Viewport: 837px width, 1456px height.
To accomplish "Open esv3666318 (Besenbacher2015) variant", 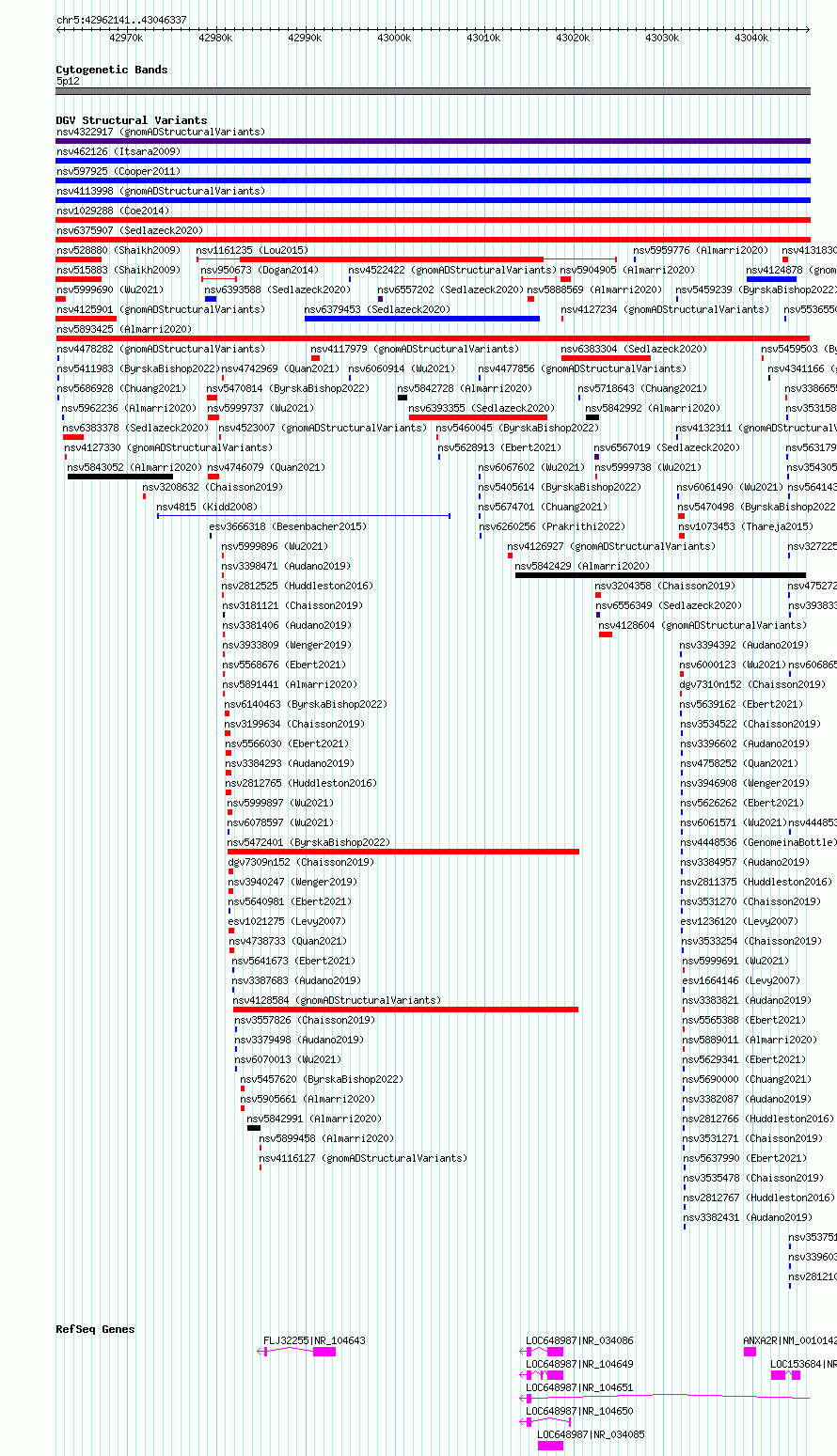I will (288, 526).
